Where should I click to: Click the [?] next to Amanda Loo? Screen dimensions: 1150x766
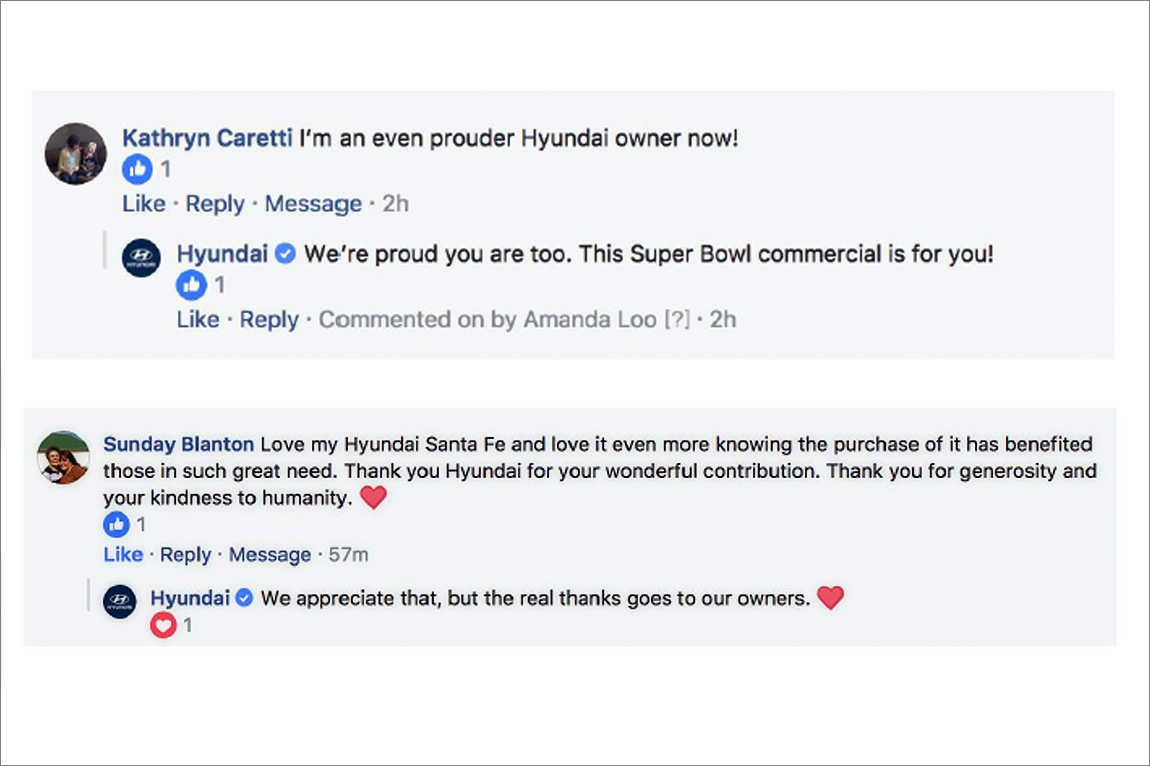pyautogui.click(x=677, y=320)
